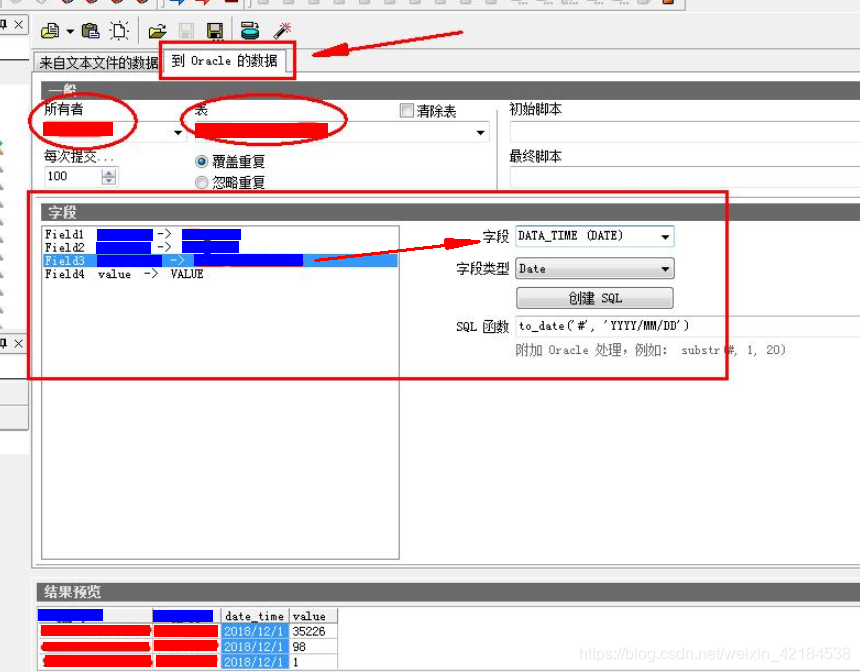Open the 表 table dropdown

point(480,133)
